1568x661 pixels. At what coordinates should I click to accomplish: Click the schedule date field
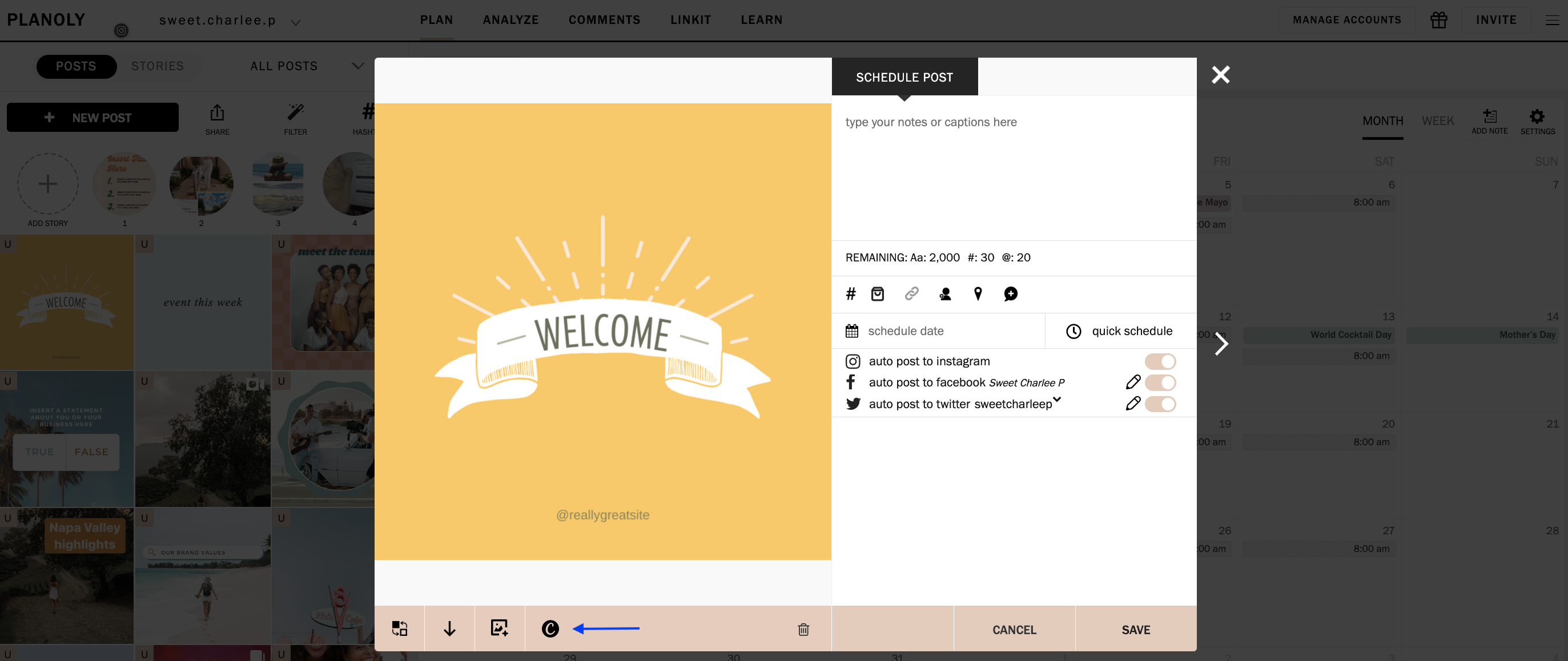coord(938,330)
